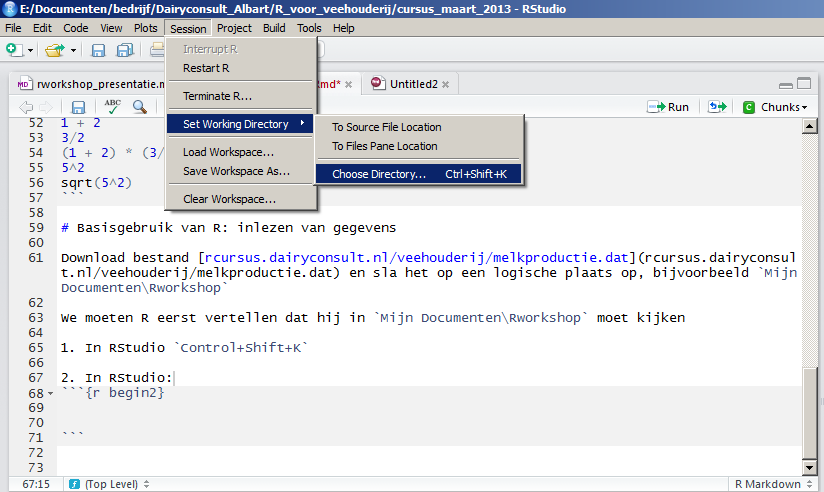Open the Build menu
The height and width of the screenshot is (492, 824).
pyautogui.click(x=274, y=28)
